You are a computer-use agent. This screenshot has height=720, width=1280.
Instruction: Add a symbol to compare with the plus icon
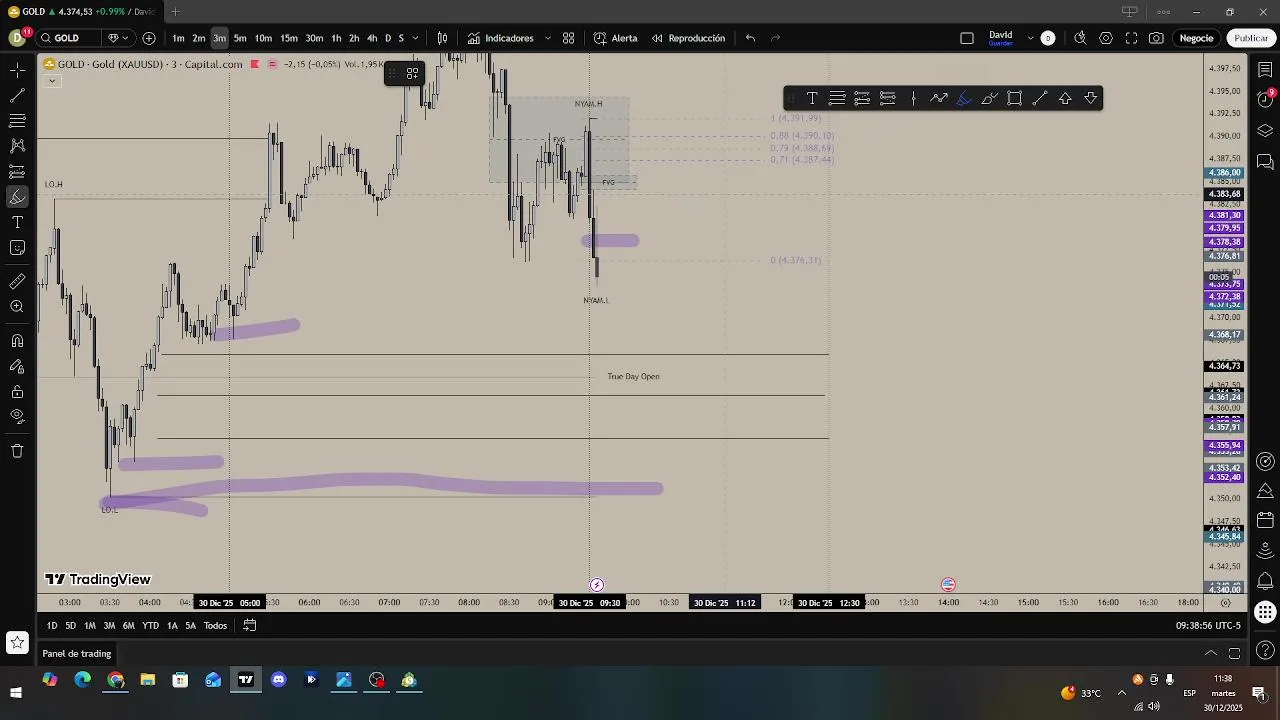149,38
